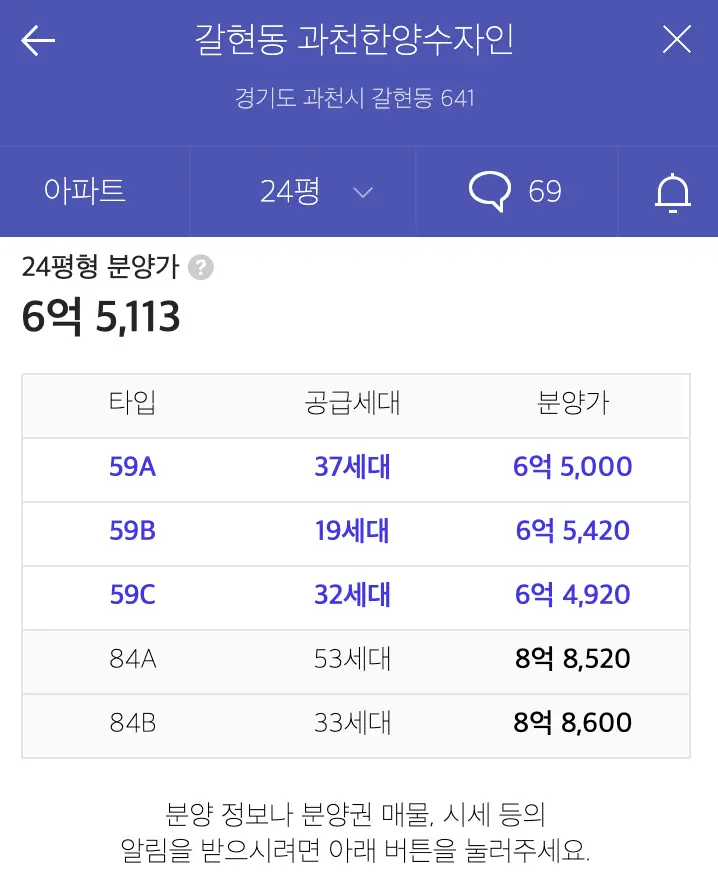Click the 6억 5,000 price
The width and height of the screenshot is (718, 896).
point(573,467)
